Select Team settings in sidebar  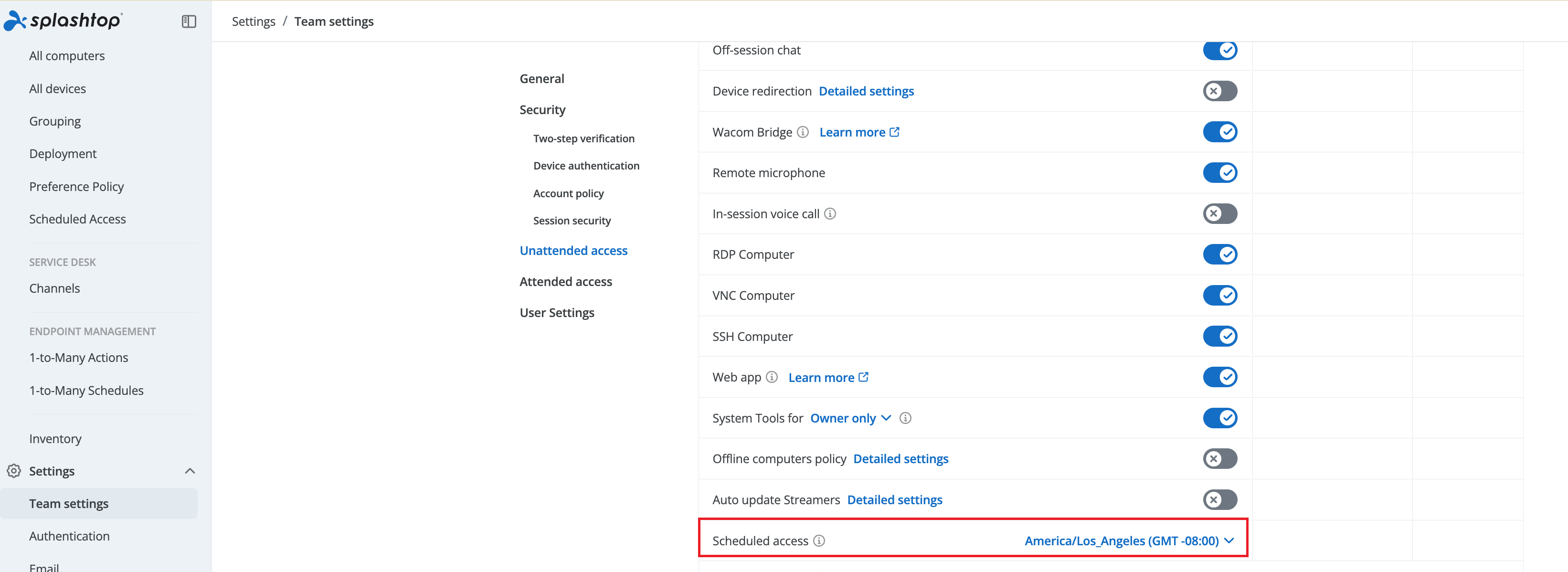click(99, 504)
